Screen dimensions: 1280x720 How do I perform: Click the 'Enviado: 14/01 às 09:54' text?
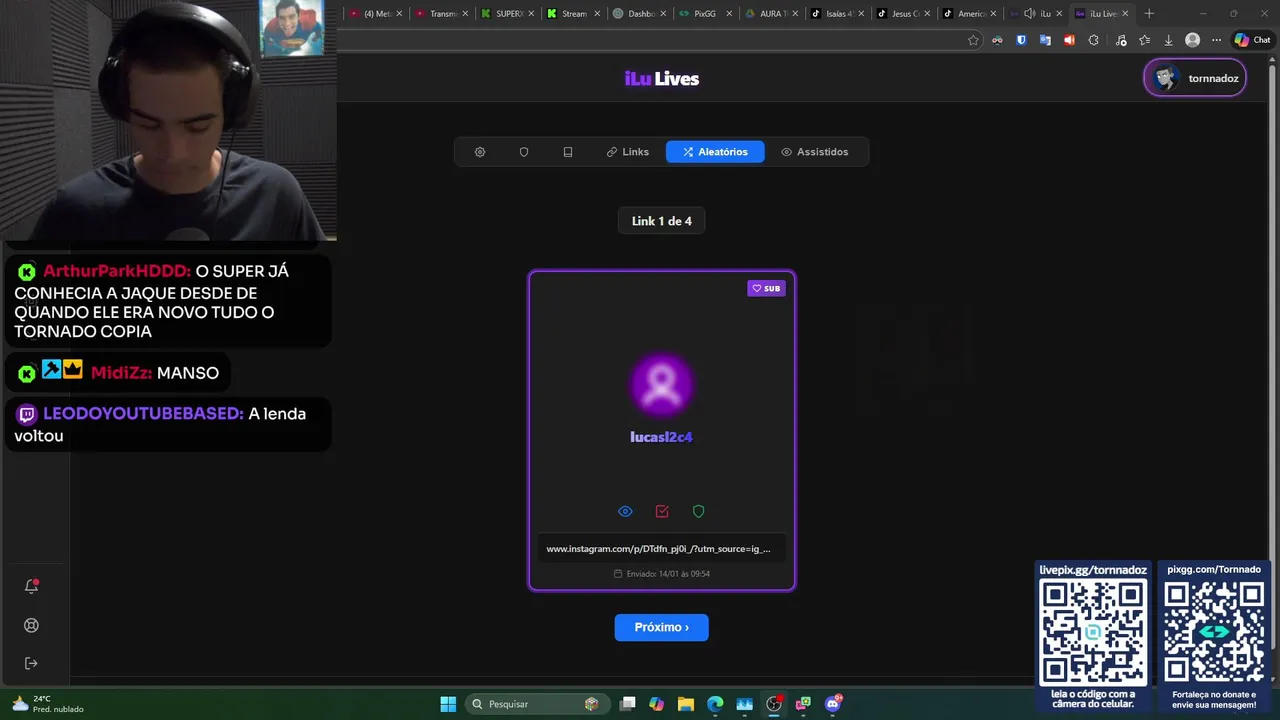tap(661, 574)
